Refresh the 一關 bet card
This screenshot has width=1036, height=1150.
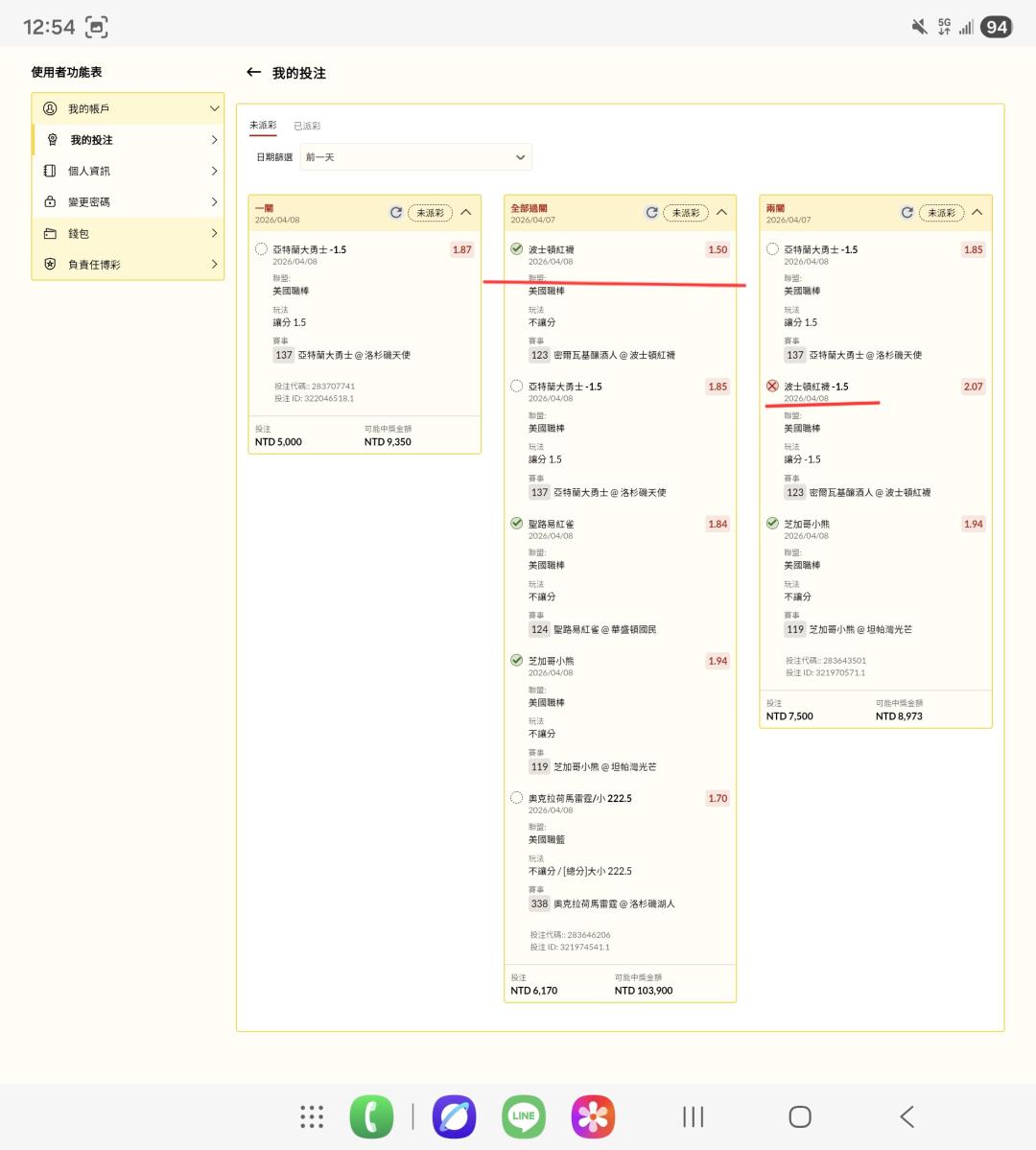pyautogui.click(x=395, y=212)
